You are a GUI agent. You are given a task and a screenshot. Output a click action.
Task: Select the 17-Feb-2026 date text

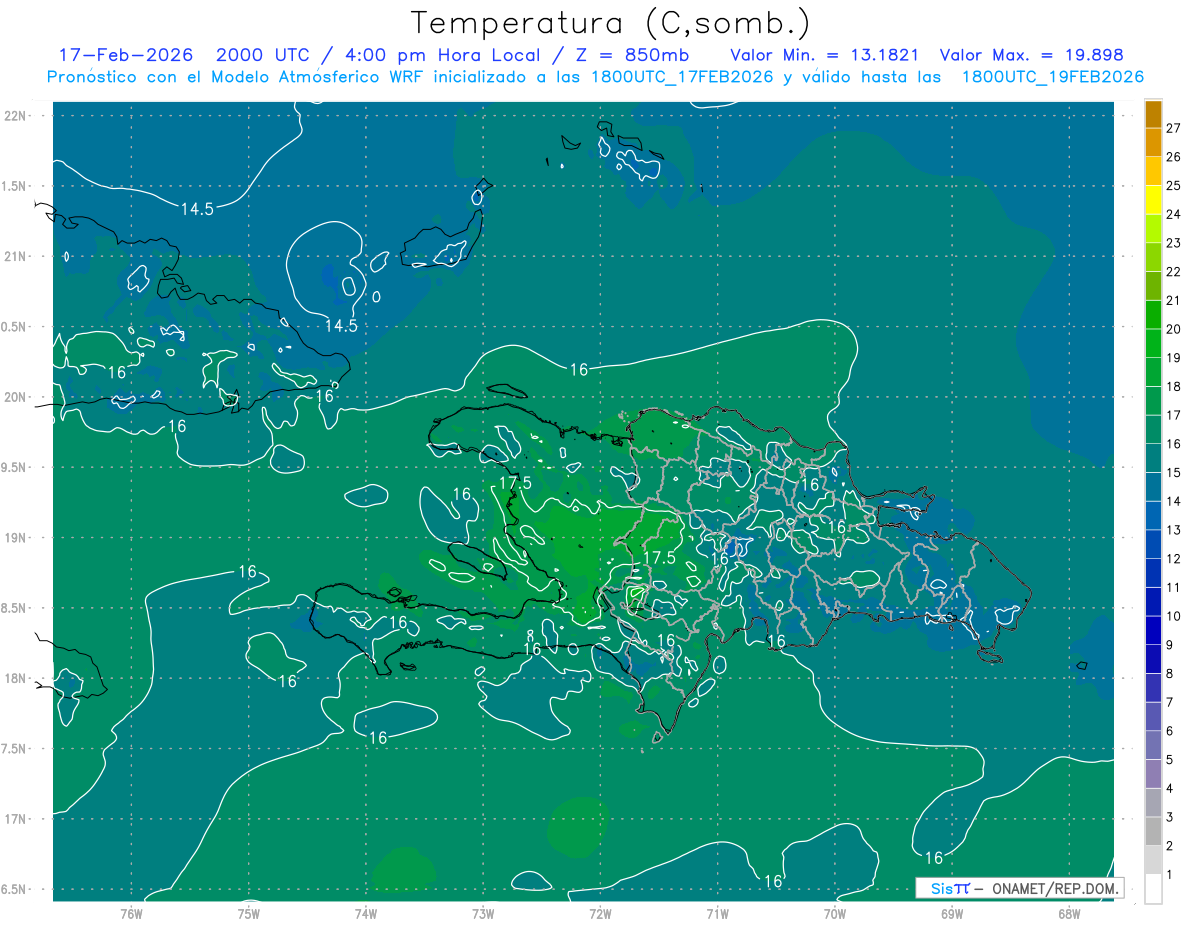point(125,55)
